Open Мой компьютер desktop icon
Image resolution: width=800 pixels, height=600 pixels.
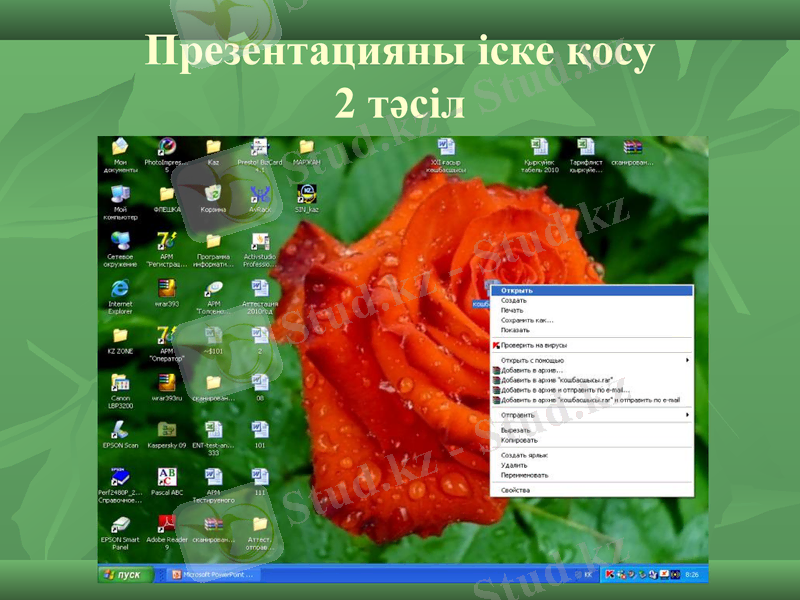[120, 194]
